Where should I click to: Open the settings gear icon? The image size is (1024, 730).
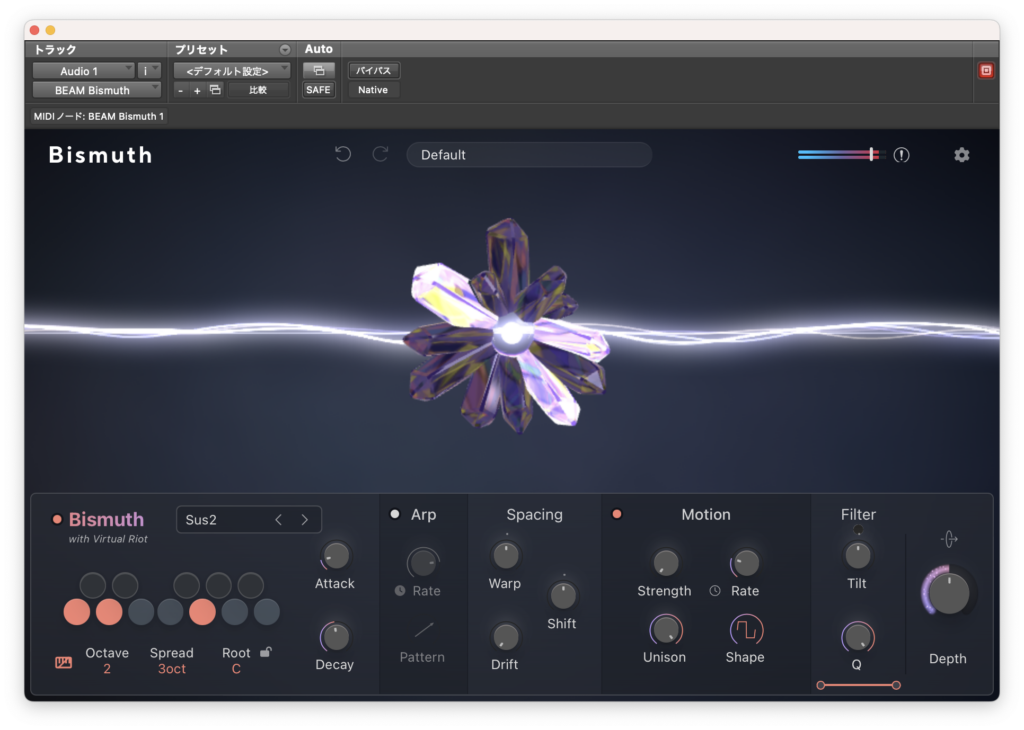(961, 155)
